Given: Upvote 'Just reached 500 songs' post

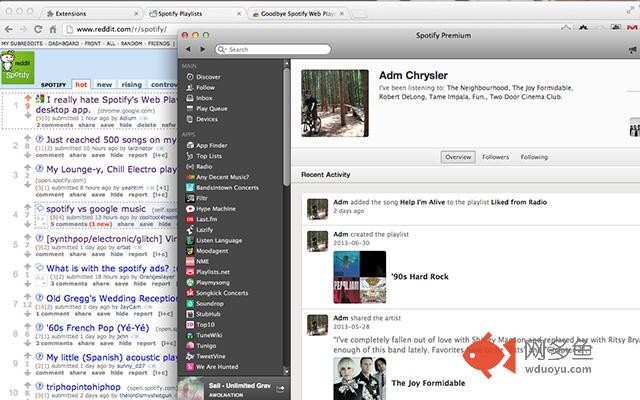Looking at the screenshot, I should 27,138.
